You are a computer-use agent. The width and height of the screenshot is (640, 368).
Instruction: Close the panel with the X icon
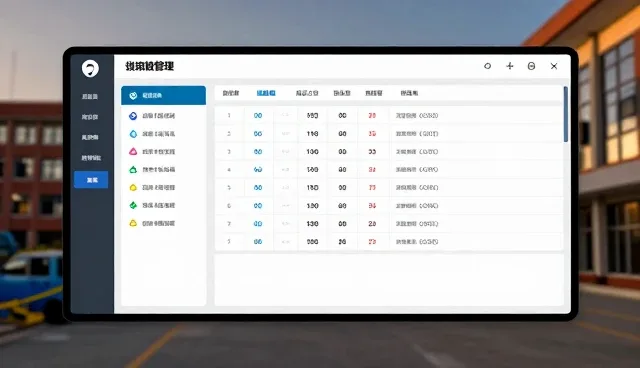(x=554, y=66)
